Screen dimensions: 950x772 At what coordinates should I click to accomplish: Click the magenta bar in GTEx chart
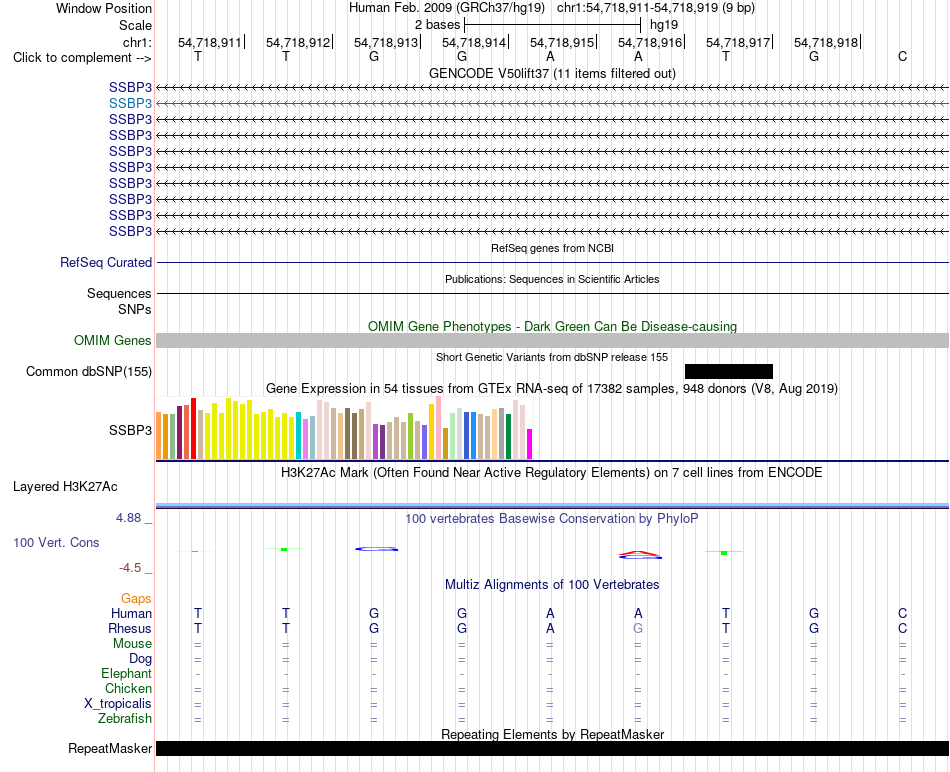coord(530,444)
